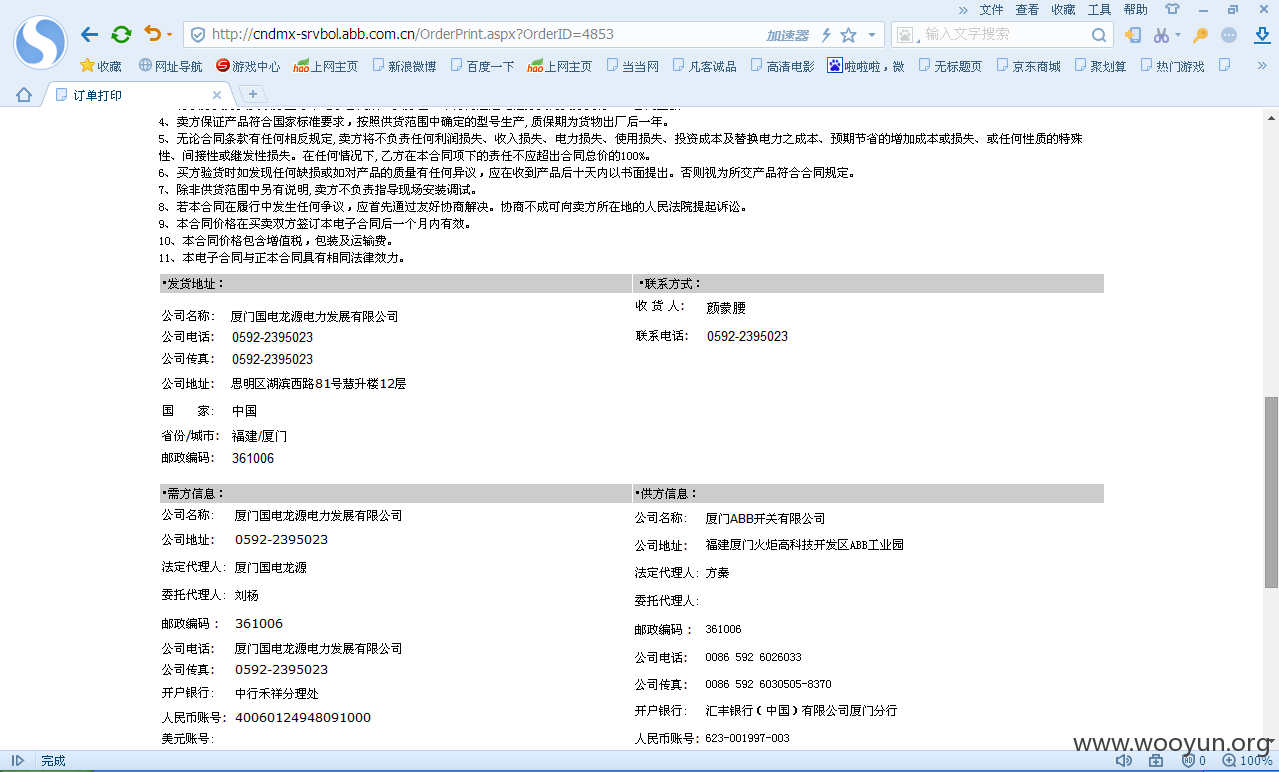The width and height of the screenshot is (1279, 772).
Task: Open the 收藏 menu
Action: (x=1063, y=10)
